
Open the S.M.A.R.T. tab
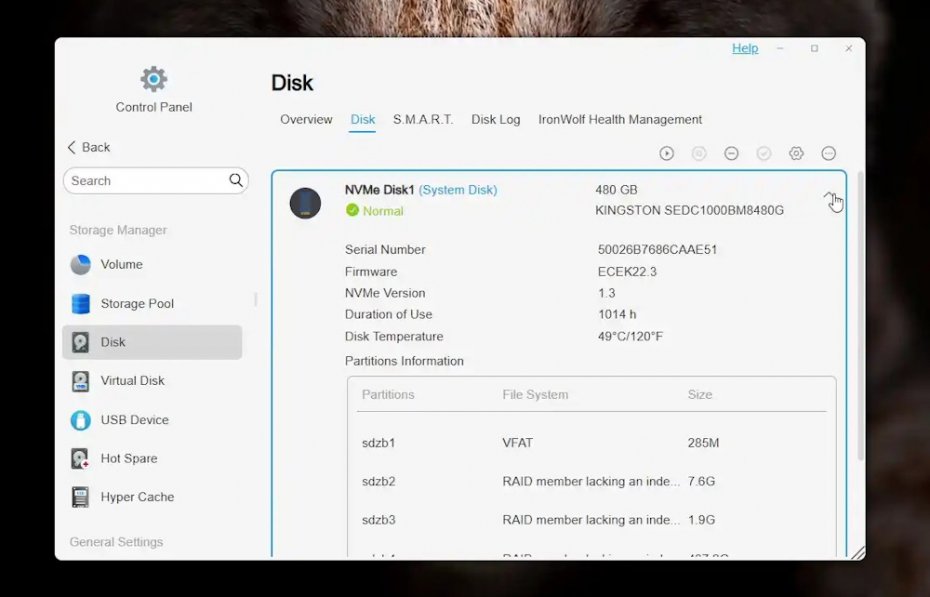coord(423,120)
